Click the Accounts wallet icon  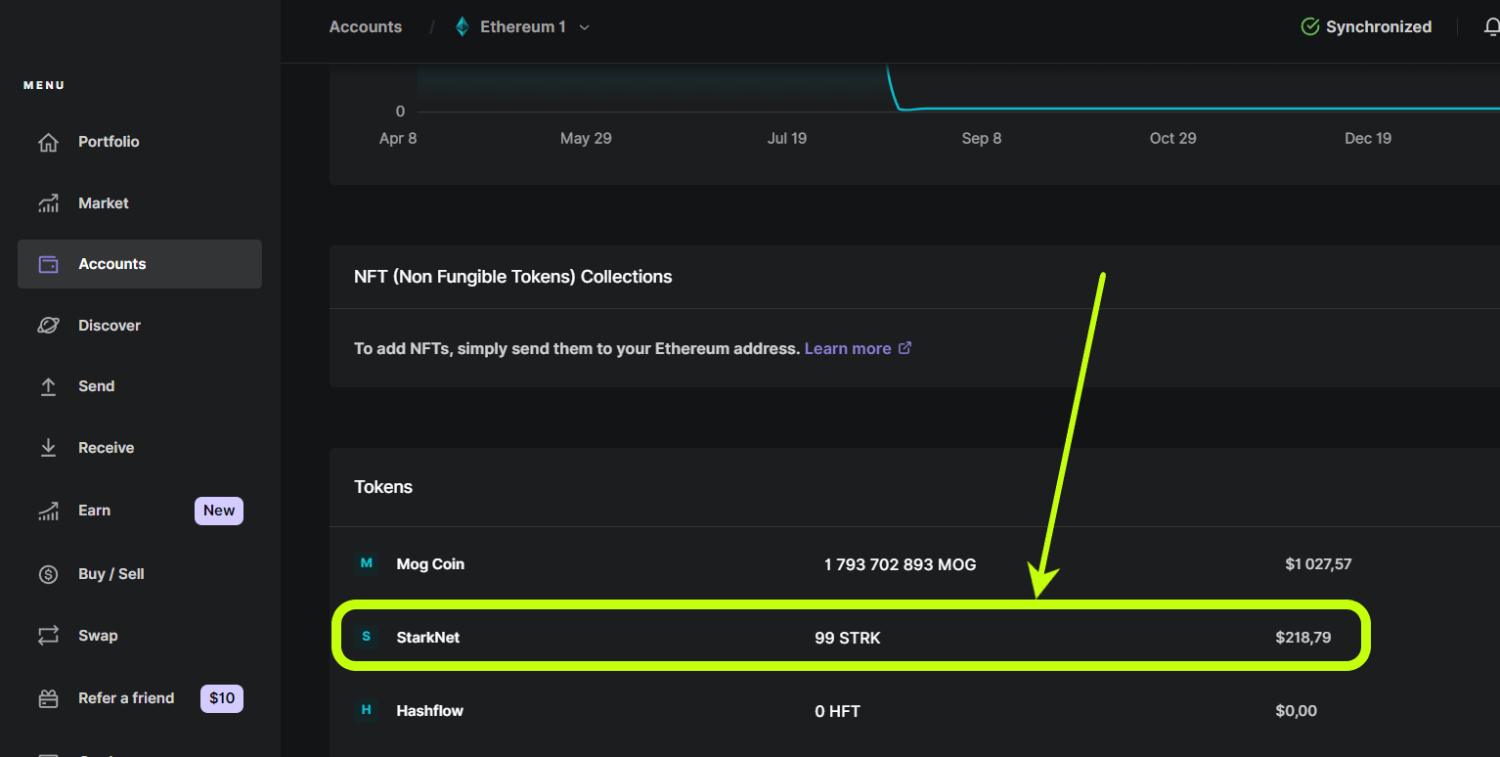coord(48,264)
